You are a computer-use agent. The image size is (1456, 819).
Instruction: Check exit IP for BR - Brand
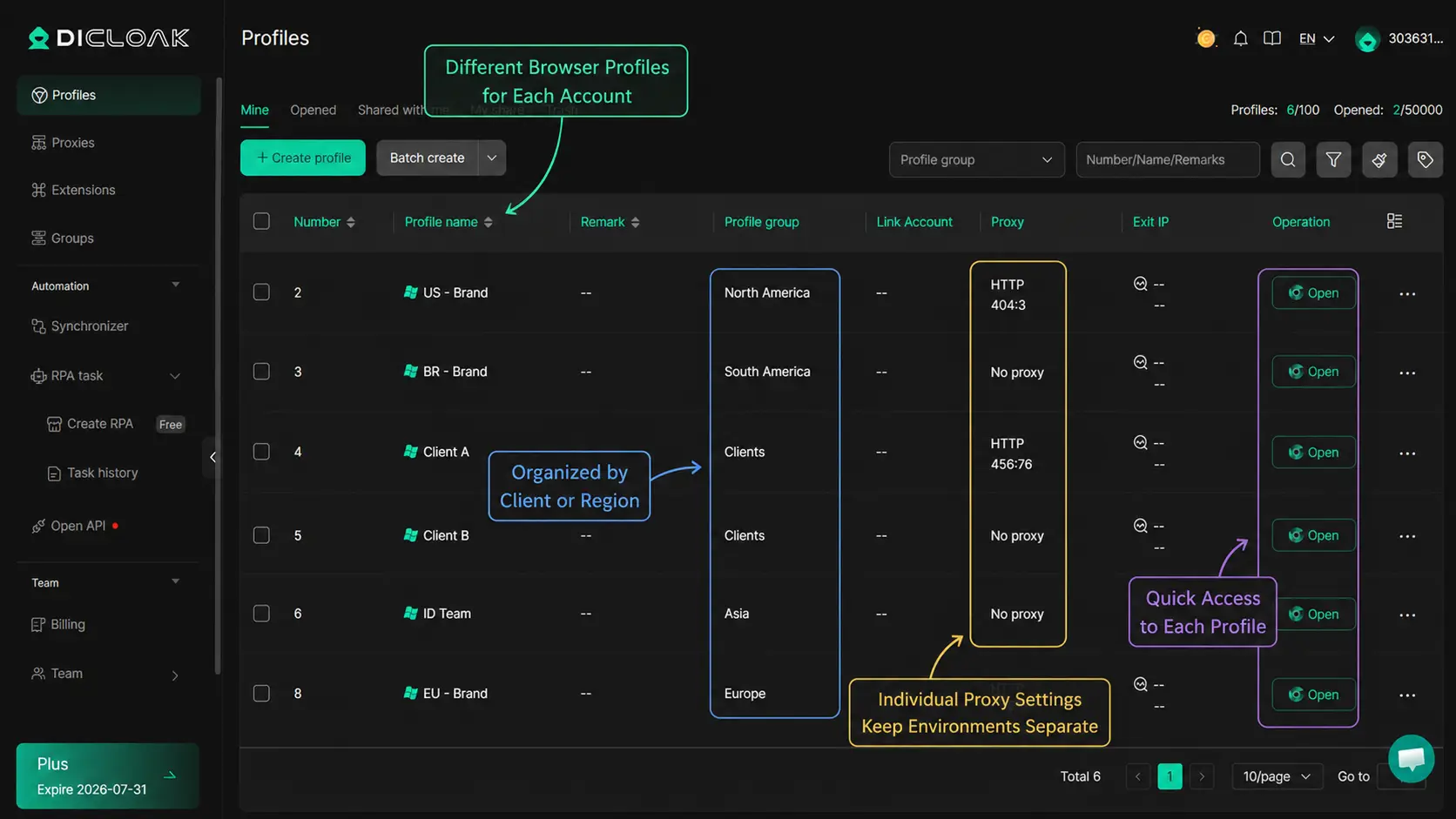click(1140, 362)
